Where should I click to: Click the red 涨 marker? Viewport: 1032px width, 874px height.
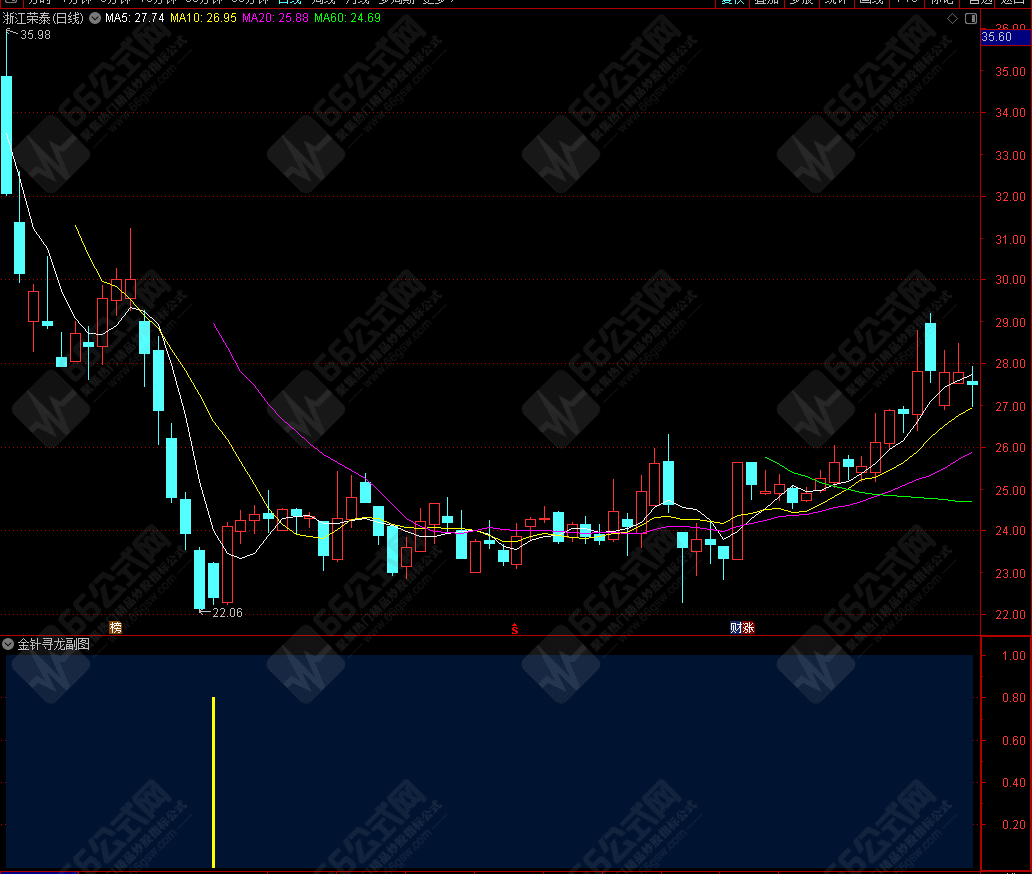[x=749, y=628]
